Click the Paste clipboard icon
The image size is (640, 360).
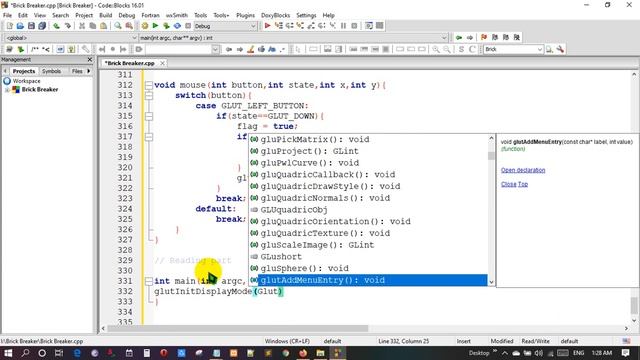click(104, 26)
